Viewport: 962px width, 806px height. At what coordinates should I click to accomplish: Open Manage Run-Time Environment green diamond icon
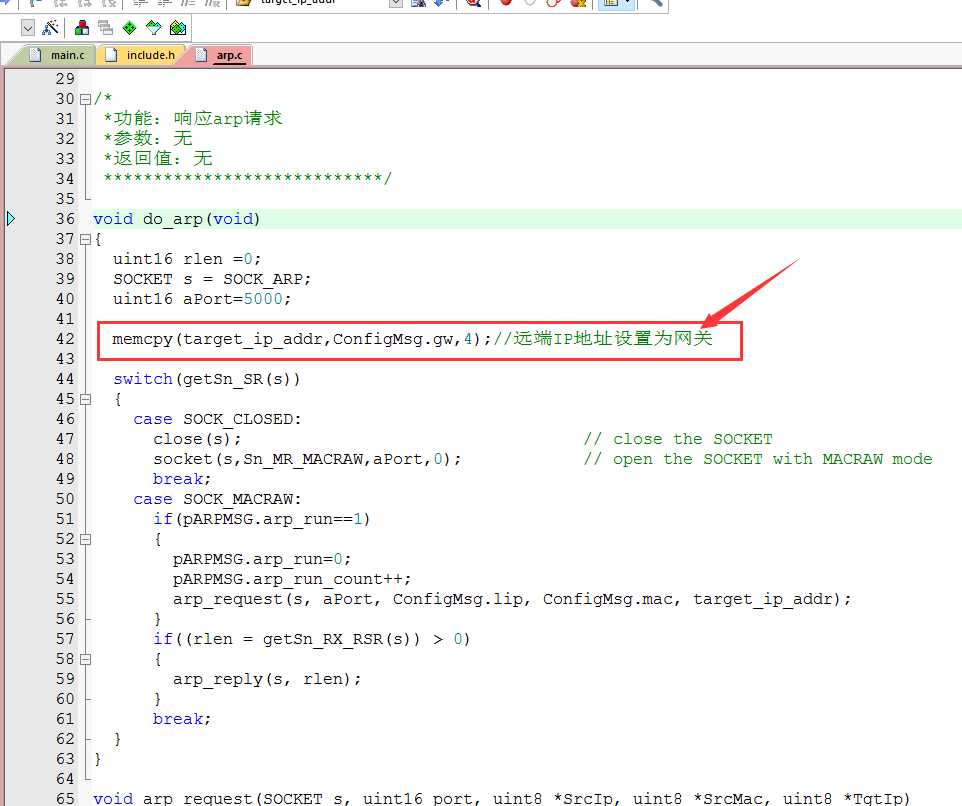coord(129,28)
